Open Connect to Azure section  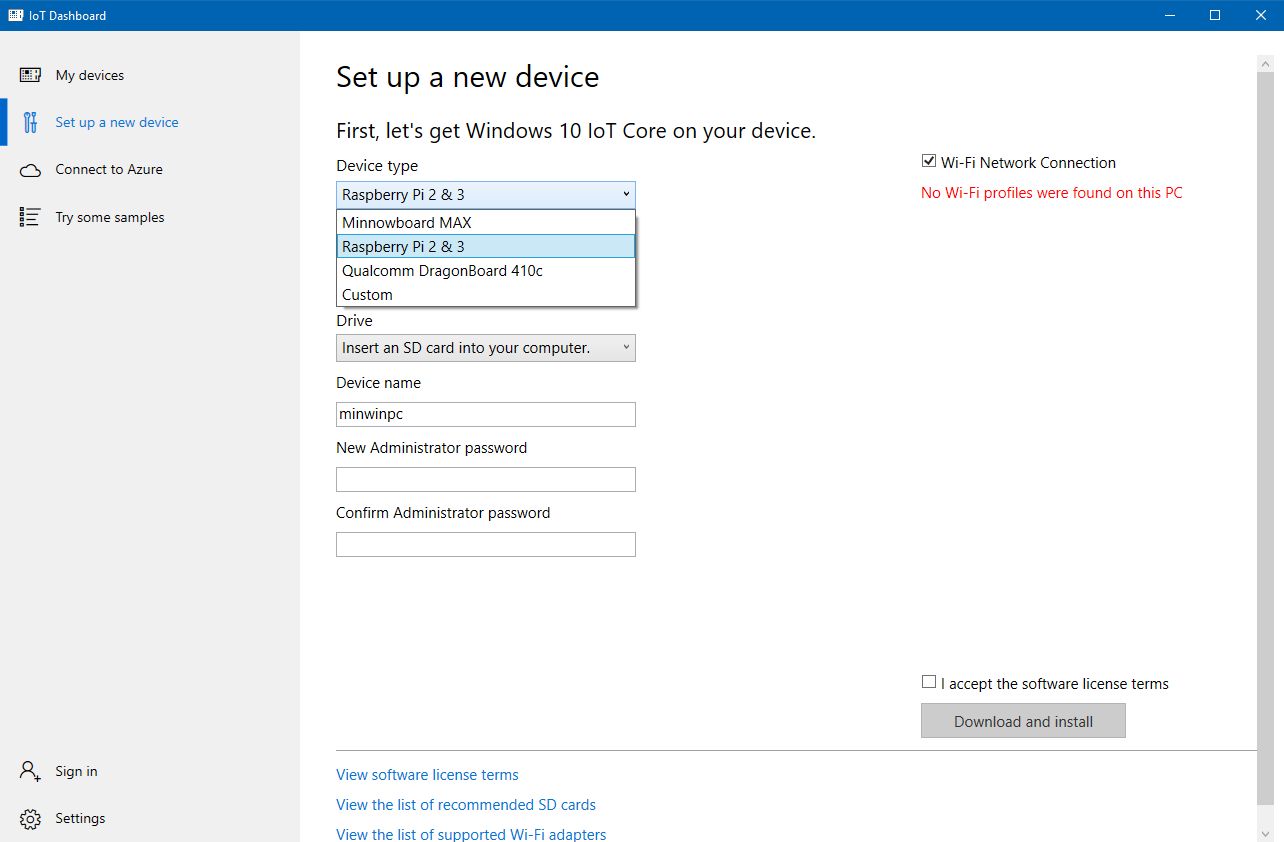click(x=150, y=169)
